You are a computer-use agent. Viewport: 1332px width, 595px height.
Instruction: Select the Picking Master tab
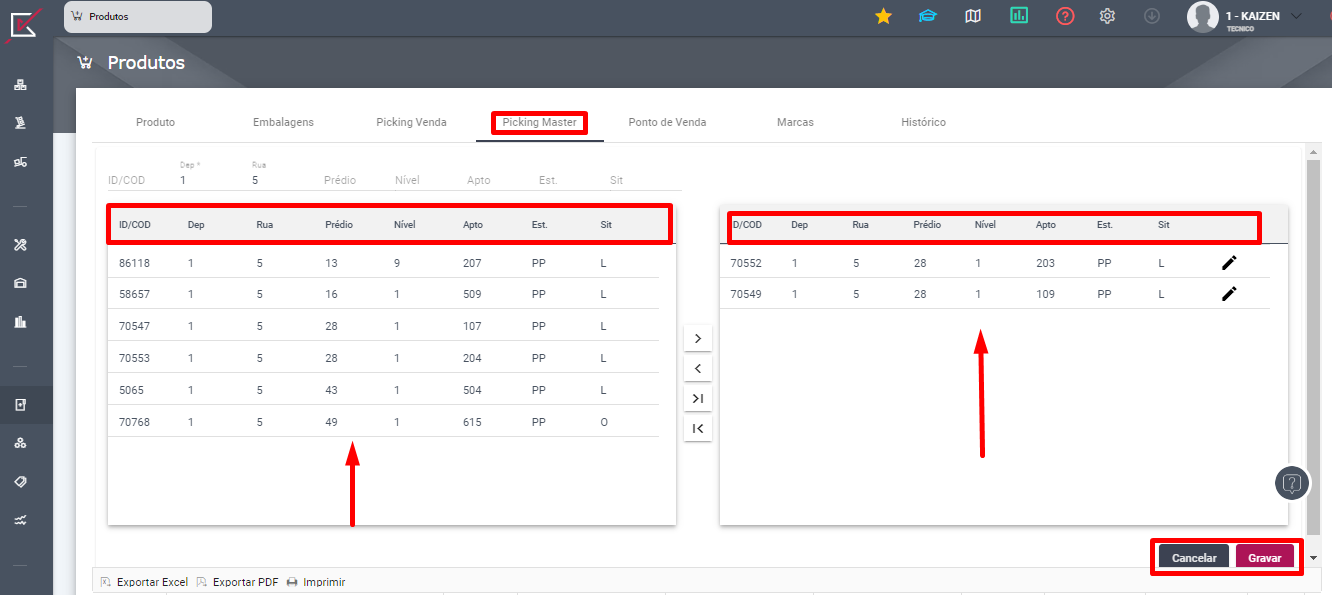(539, 122)
